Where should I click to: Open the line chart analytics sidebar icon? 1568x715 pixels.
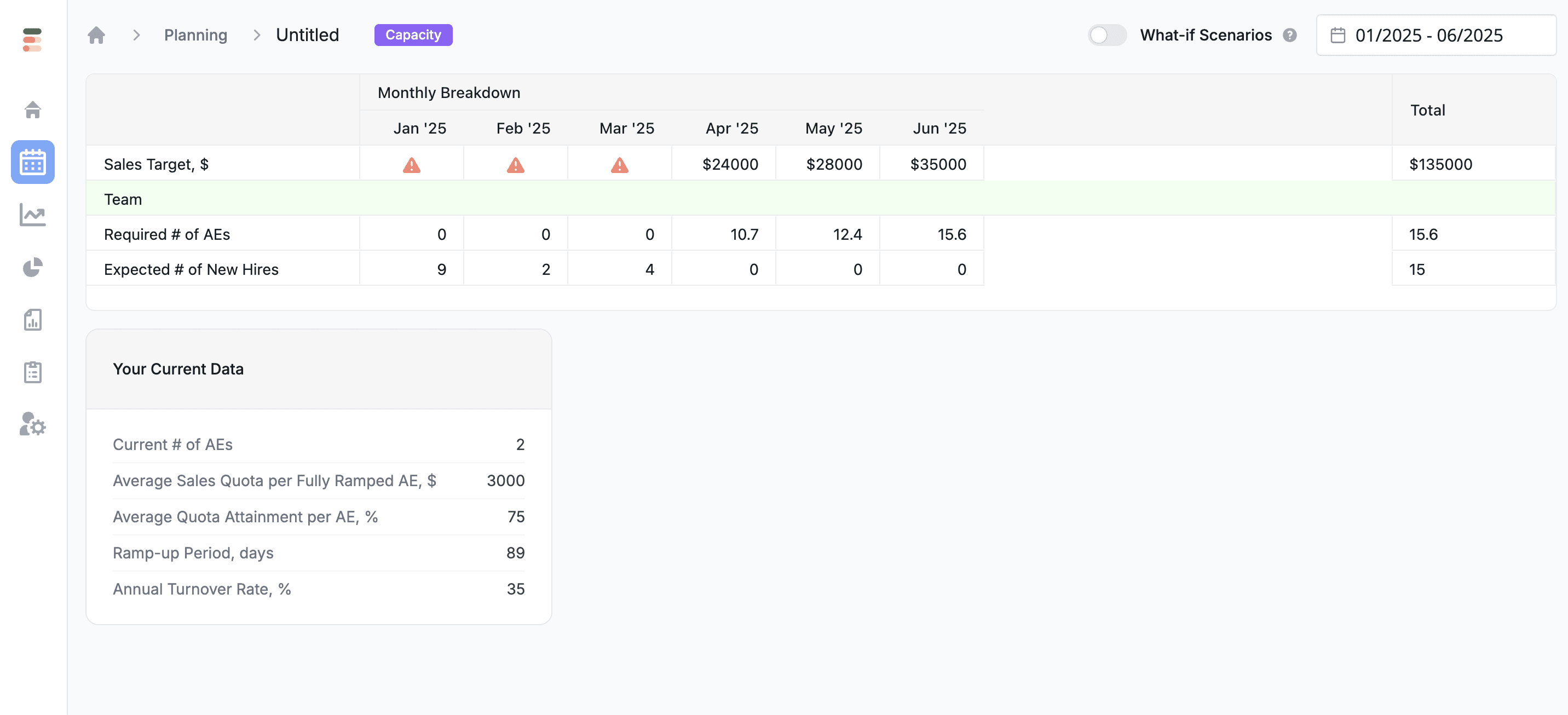pos(32,215)
